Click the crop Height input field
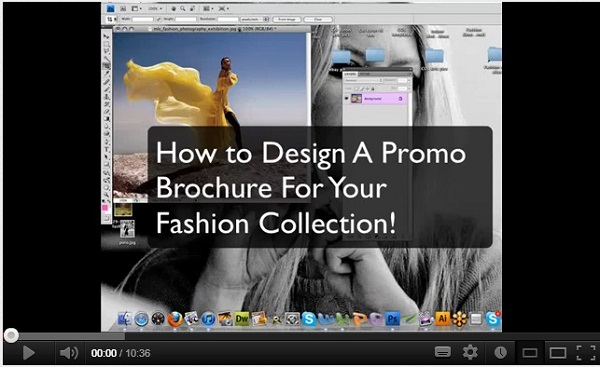The image size is (600, 367). tap(186, 19)
